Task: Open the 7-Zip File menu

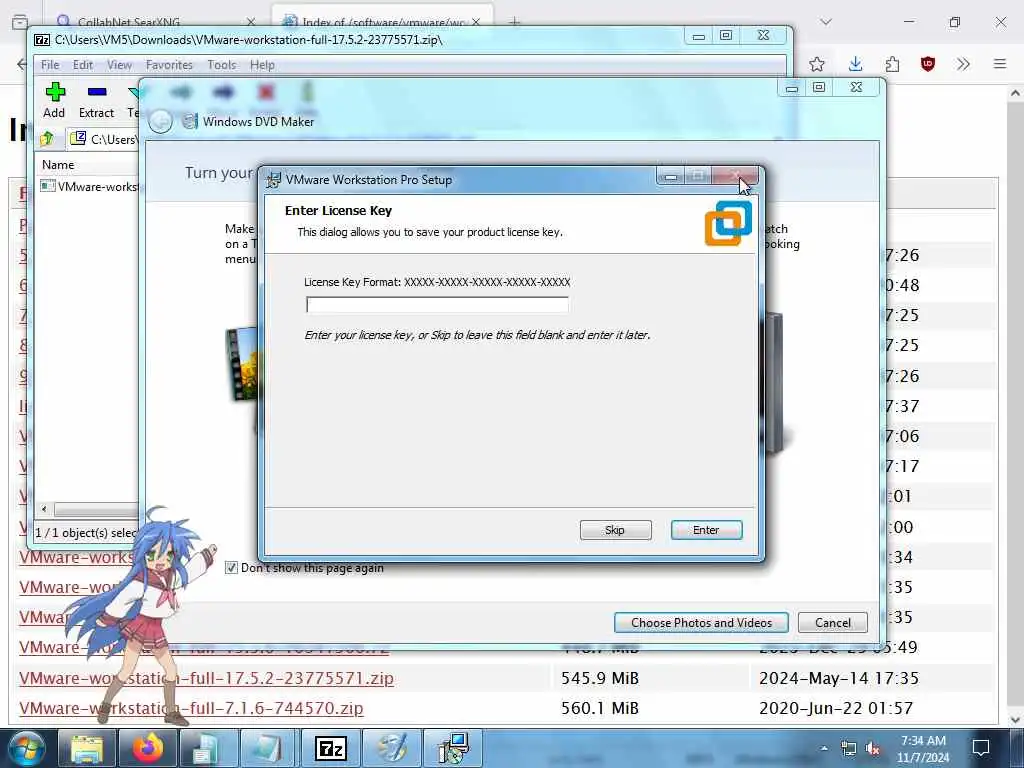Action: click(50, 65)
